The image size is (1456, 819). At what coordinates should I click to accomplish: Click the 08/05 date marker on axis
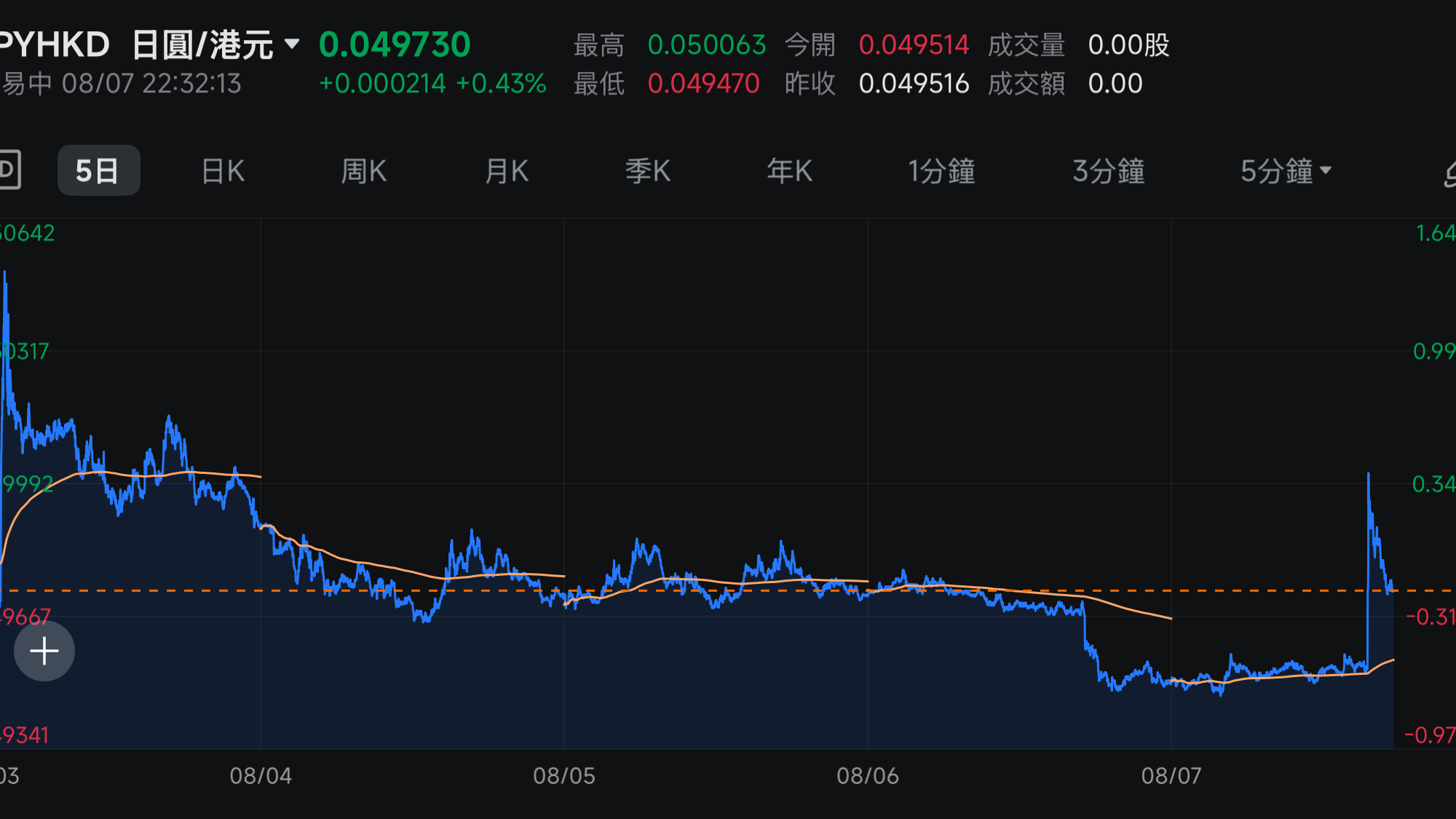pyautogui.click(x=564, y=776)
